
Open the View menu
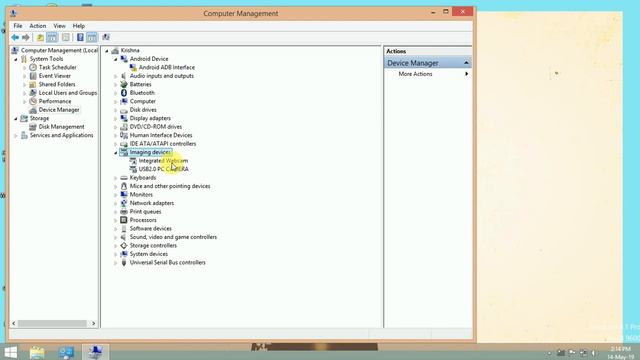pos(59,26)
